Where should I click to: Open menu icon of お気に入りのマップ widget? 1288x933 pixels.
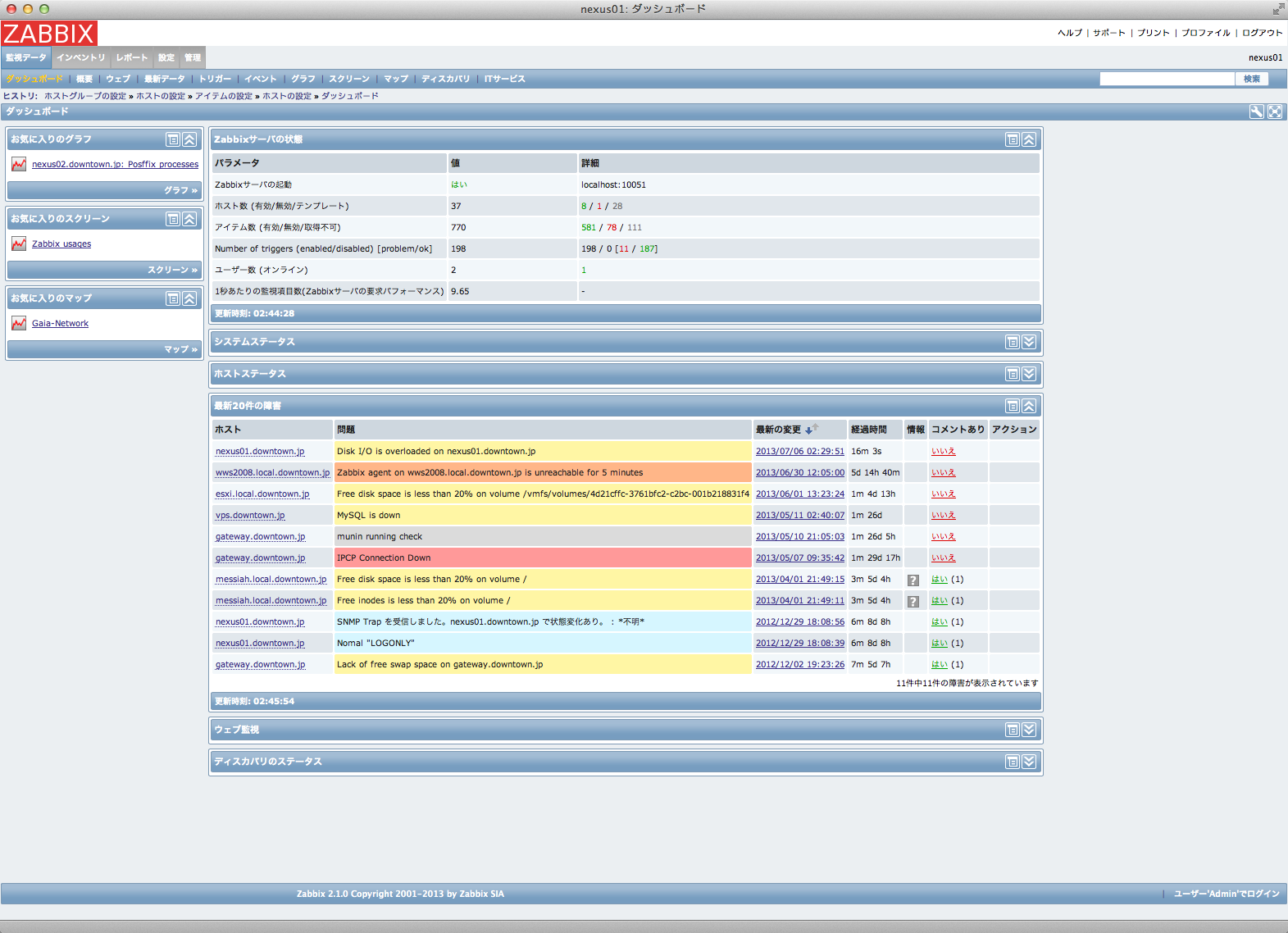point(173,298)
